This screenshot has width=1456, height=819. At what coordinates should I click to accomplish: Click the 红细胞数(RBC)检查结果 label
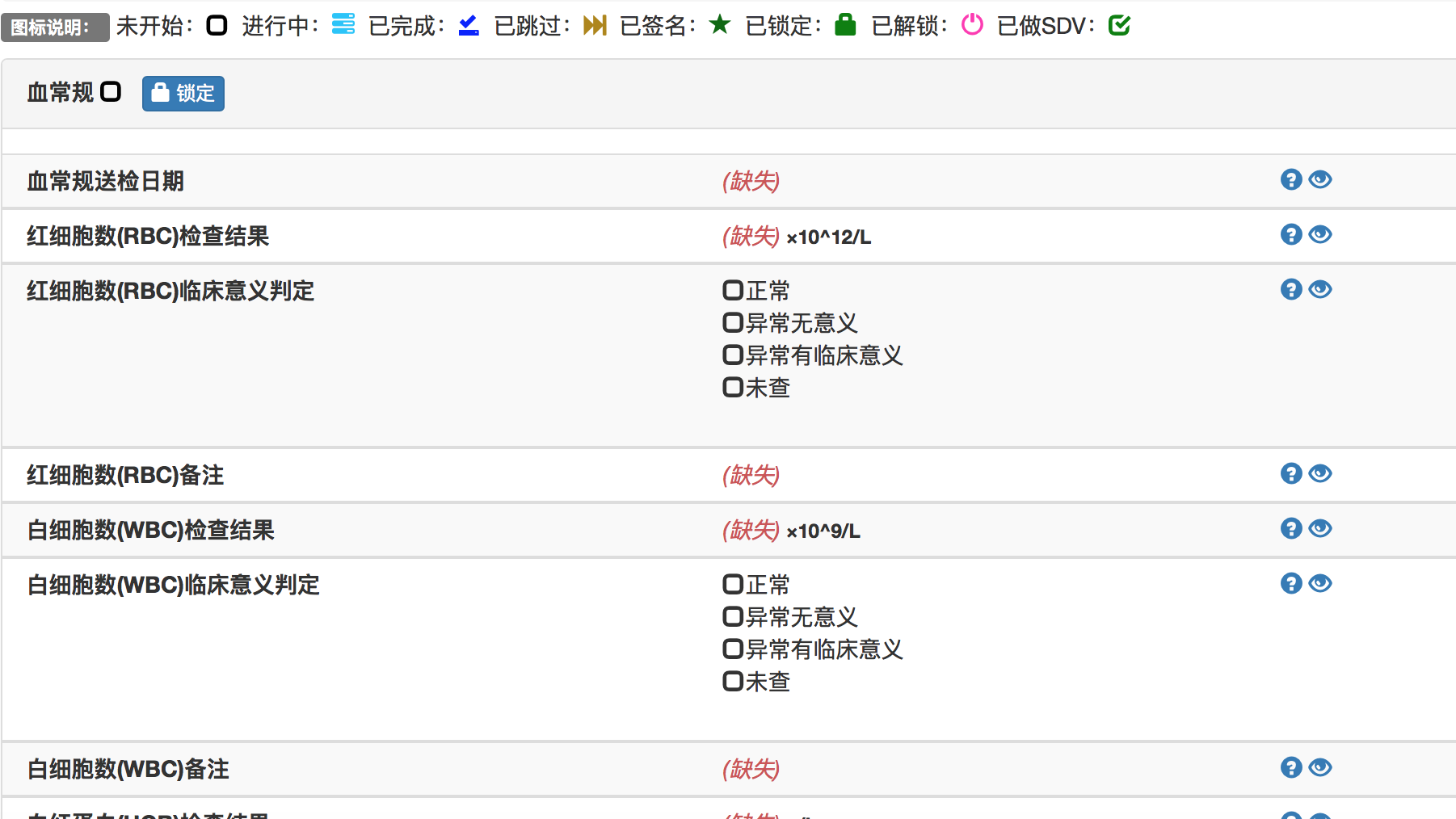[148, 236]
